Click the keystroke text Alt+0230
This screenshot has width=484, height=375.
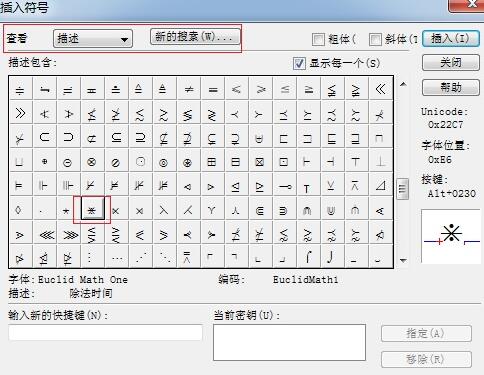click(x=452, y=193)
